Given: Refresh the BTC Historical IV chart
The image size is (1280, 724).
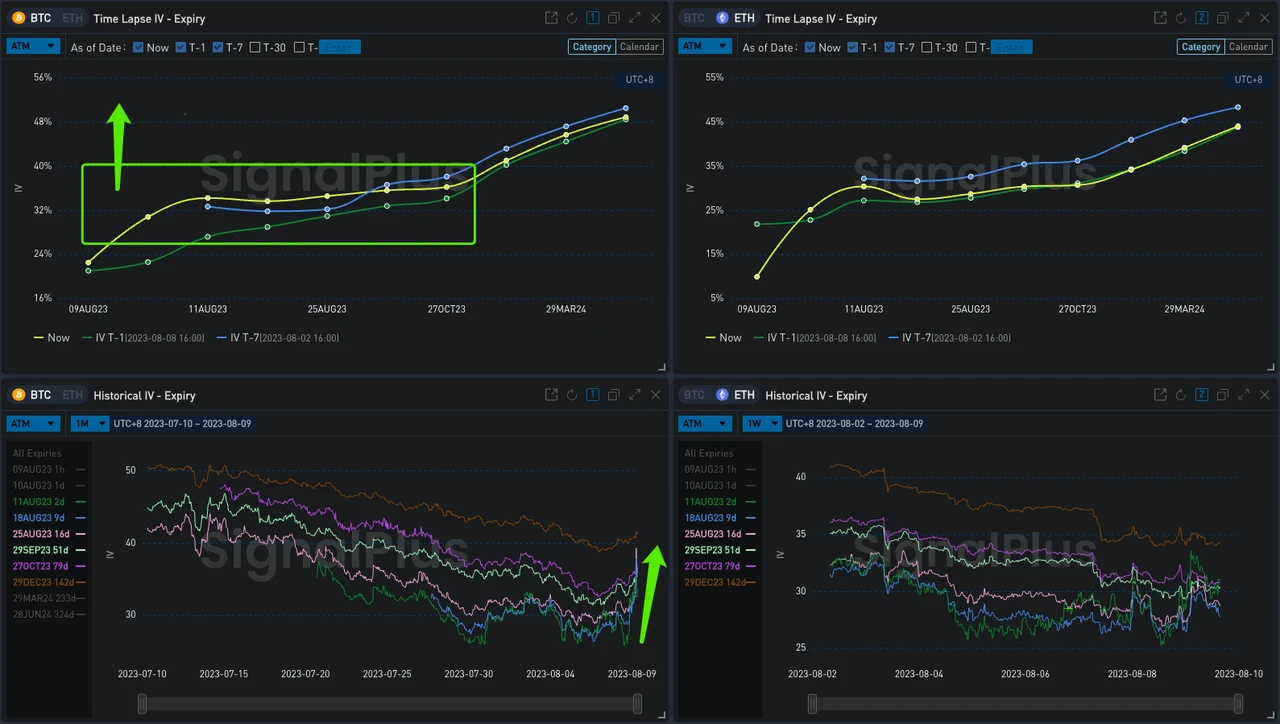Looking at the screenshot, I should point(572,395).
